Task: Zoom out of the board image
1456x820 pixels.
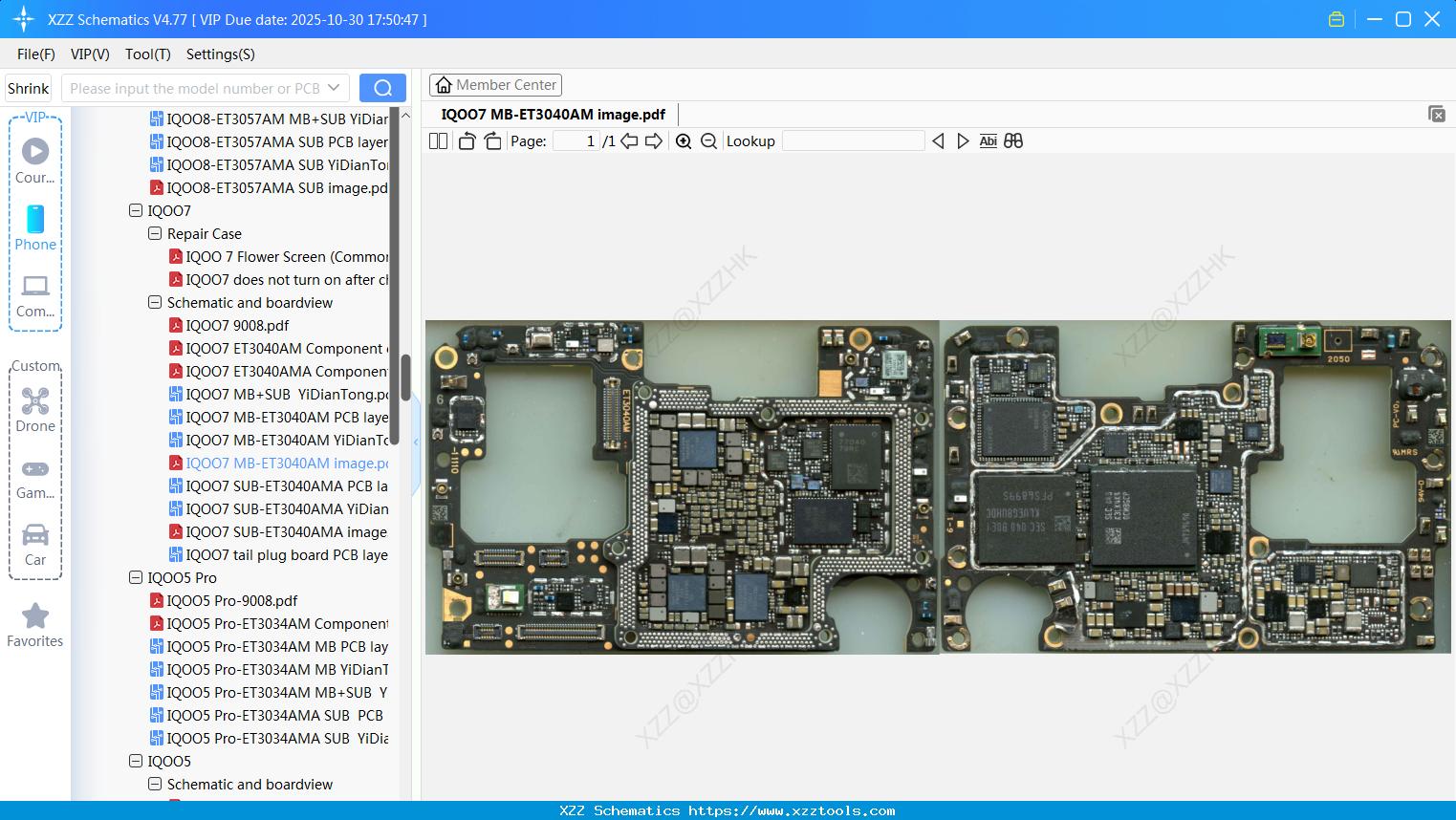Action: [708, 140]
